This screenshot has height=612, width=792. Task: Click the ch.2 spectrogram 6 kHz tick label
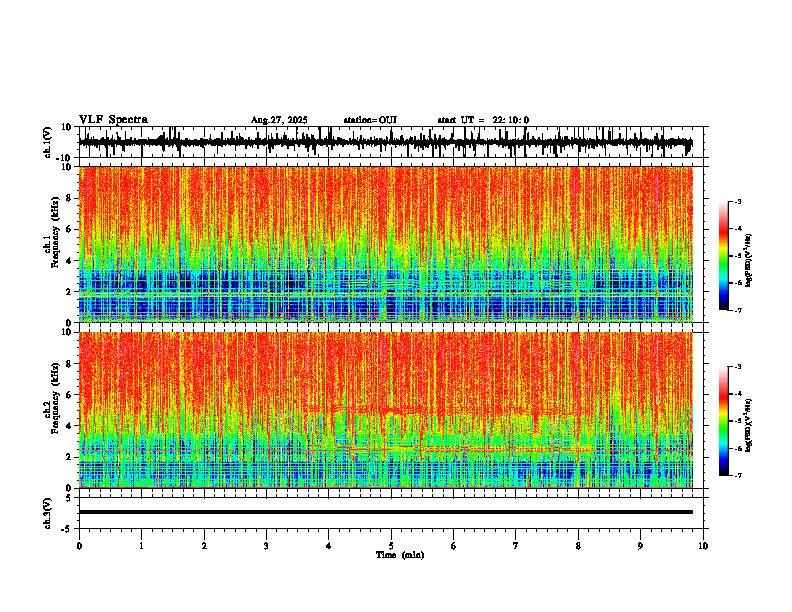click(x=70, y=395)
